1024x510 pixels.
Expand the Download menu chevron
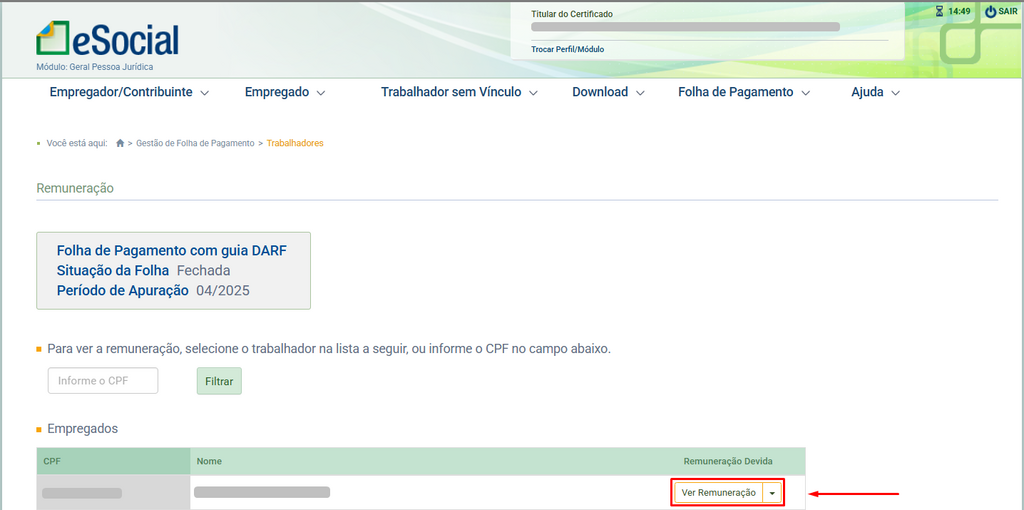pos(640,93)
